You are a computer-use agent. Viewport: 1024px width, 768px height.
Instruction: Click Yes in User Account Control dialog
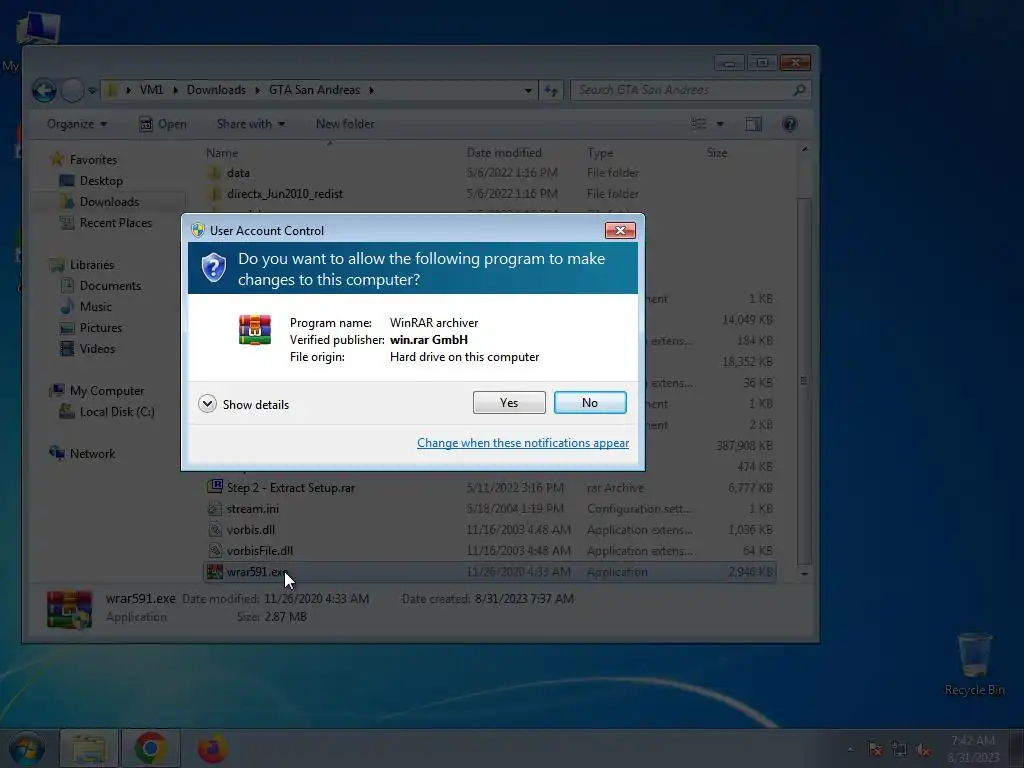[509, 402]
